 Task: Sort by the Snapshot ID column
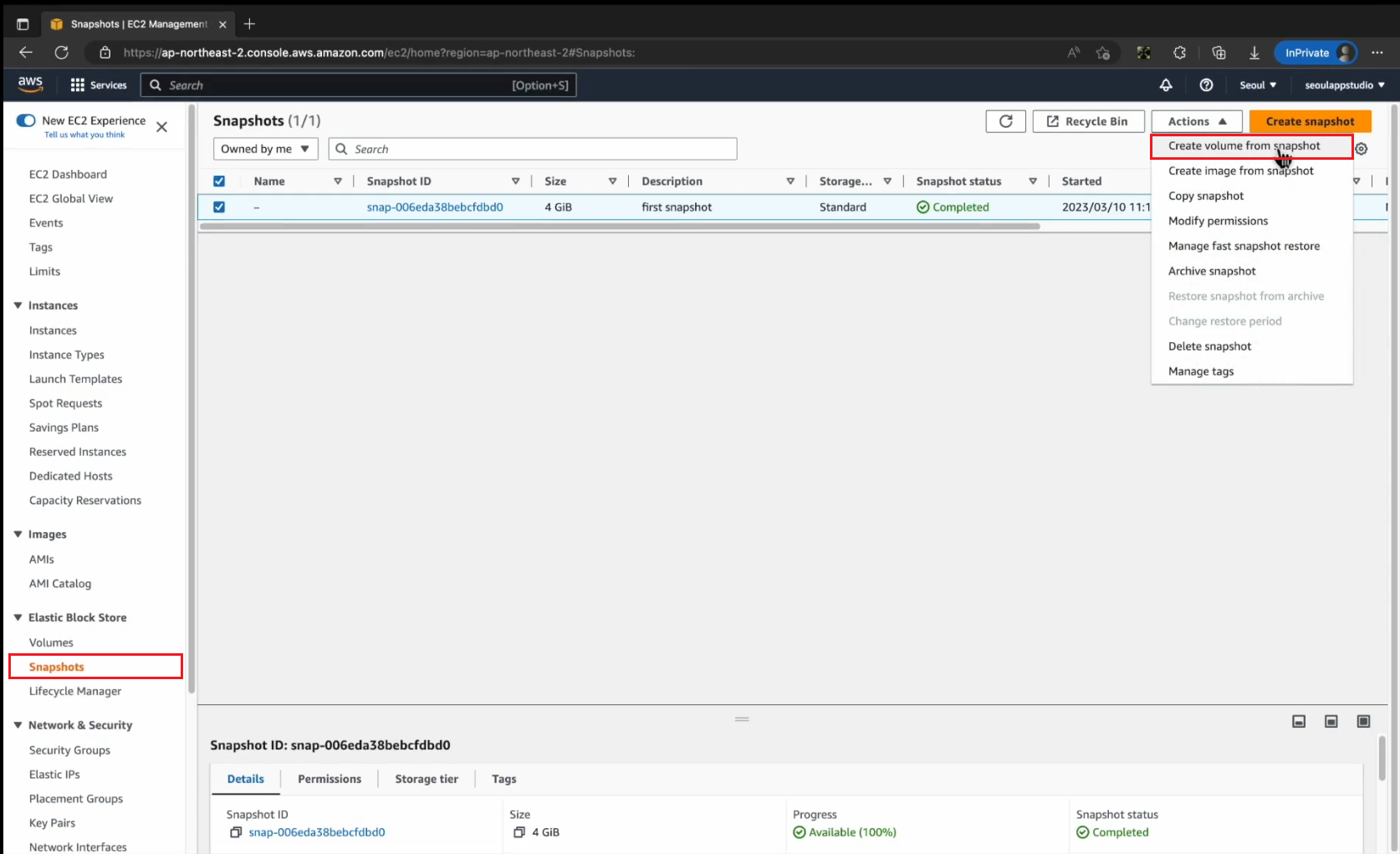tap(516, 182)
